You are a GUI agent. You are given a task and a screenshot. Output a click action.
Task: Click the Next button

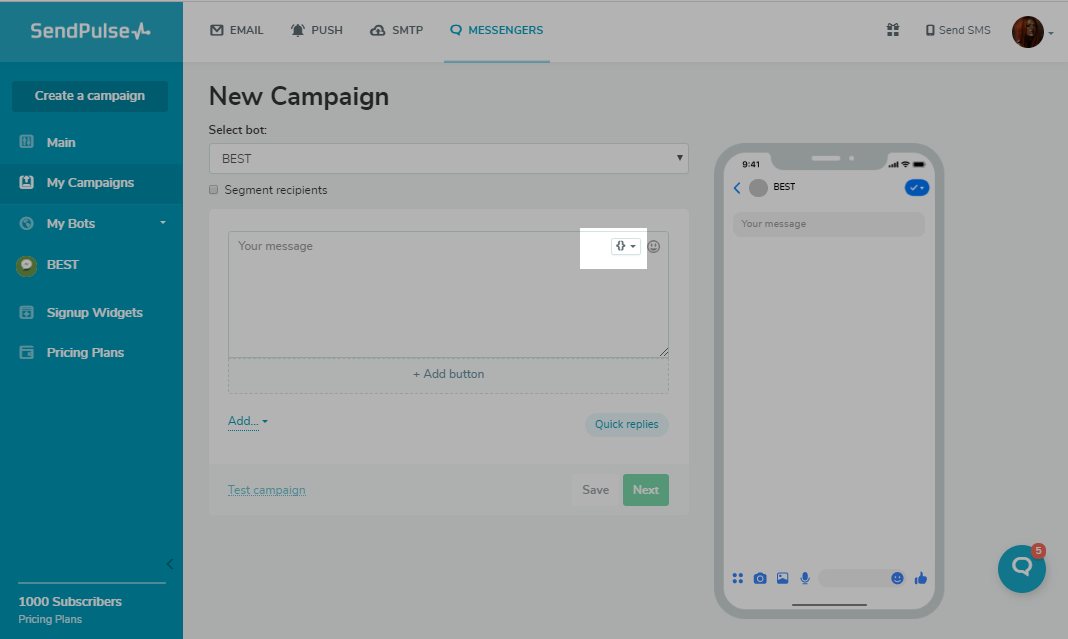pos(645,490)
